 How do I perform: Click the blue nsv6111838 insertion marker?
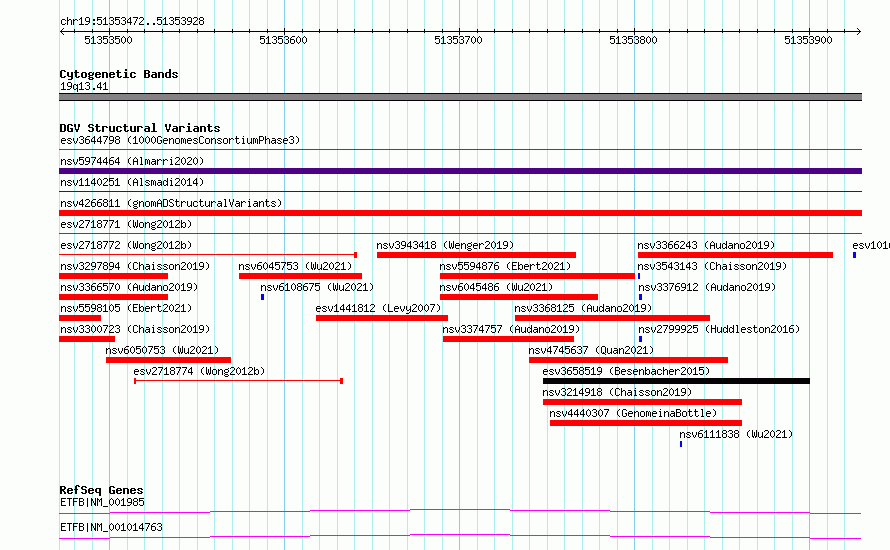pos(681,444)
